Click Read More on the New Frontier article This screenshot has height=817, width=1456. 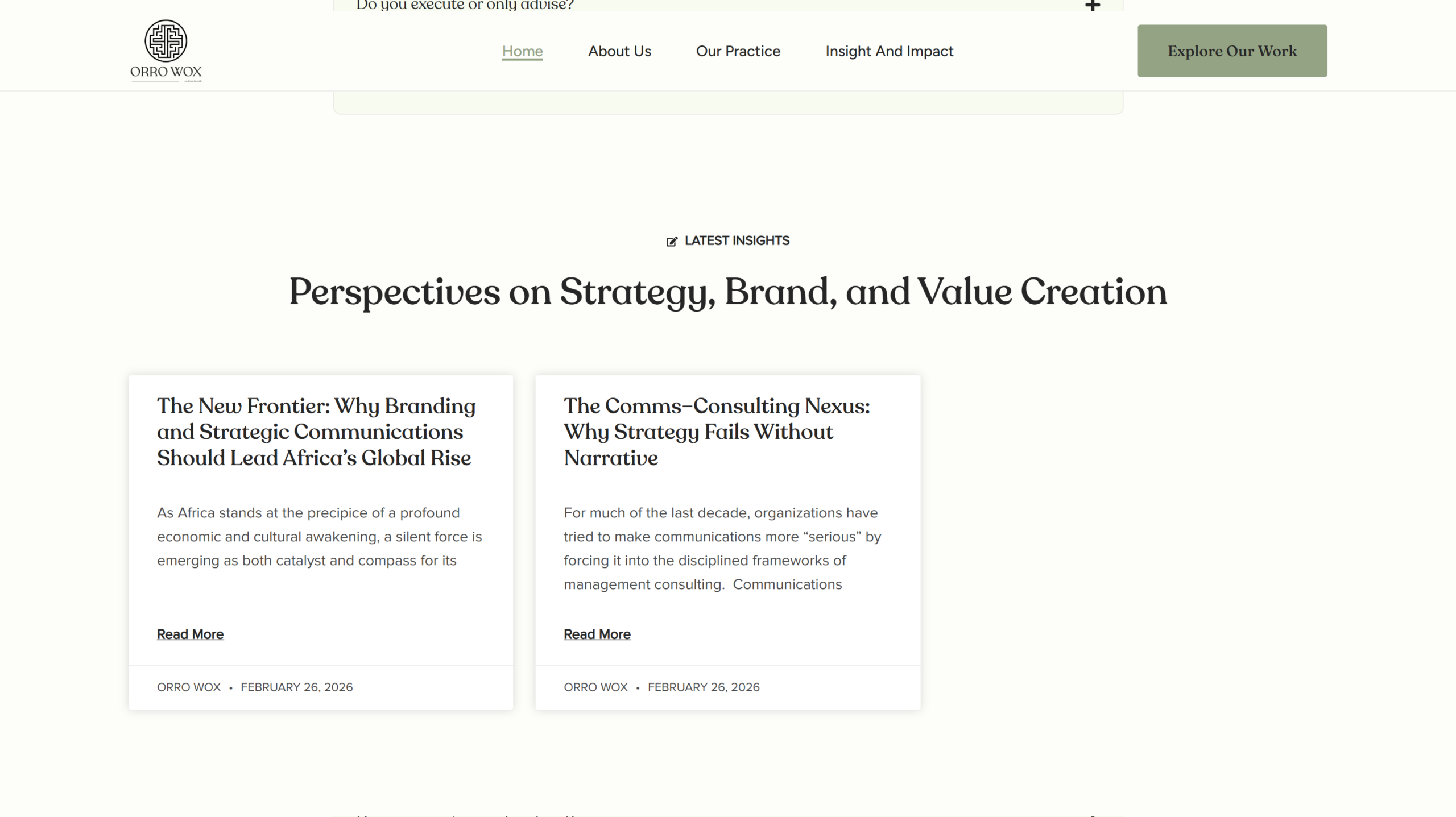pyautogui.click(x=190, y=634)
